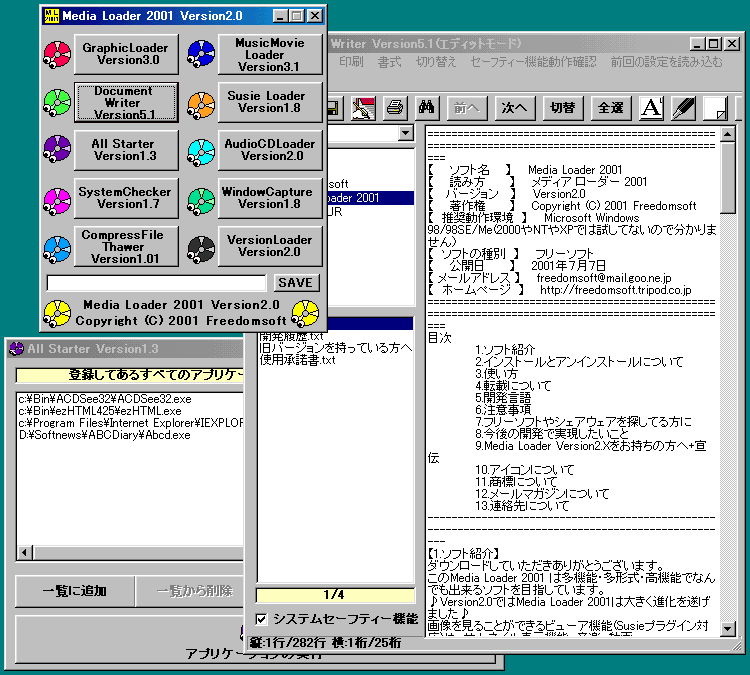Image resolution: width=750 pixels, height=675 pixels.
Task: Open the 印刷 menu
Action: pos(352,62)
